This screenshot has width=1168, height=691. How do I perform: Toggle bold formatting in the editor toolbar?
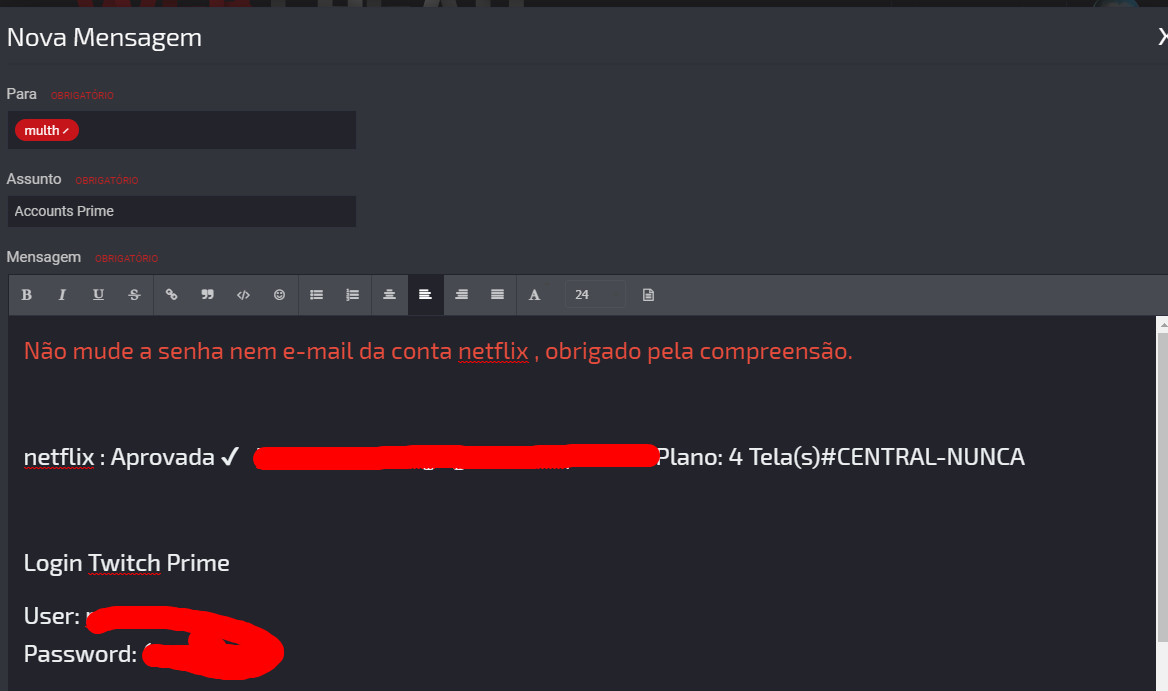(27, 295)
